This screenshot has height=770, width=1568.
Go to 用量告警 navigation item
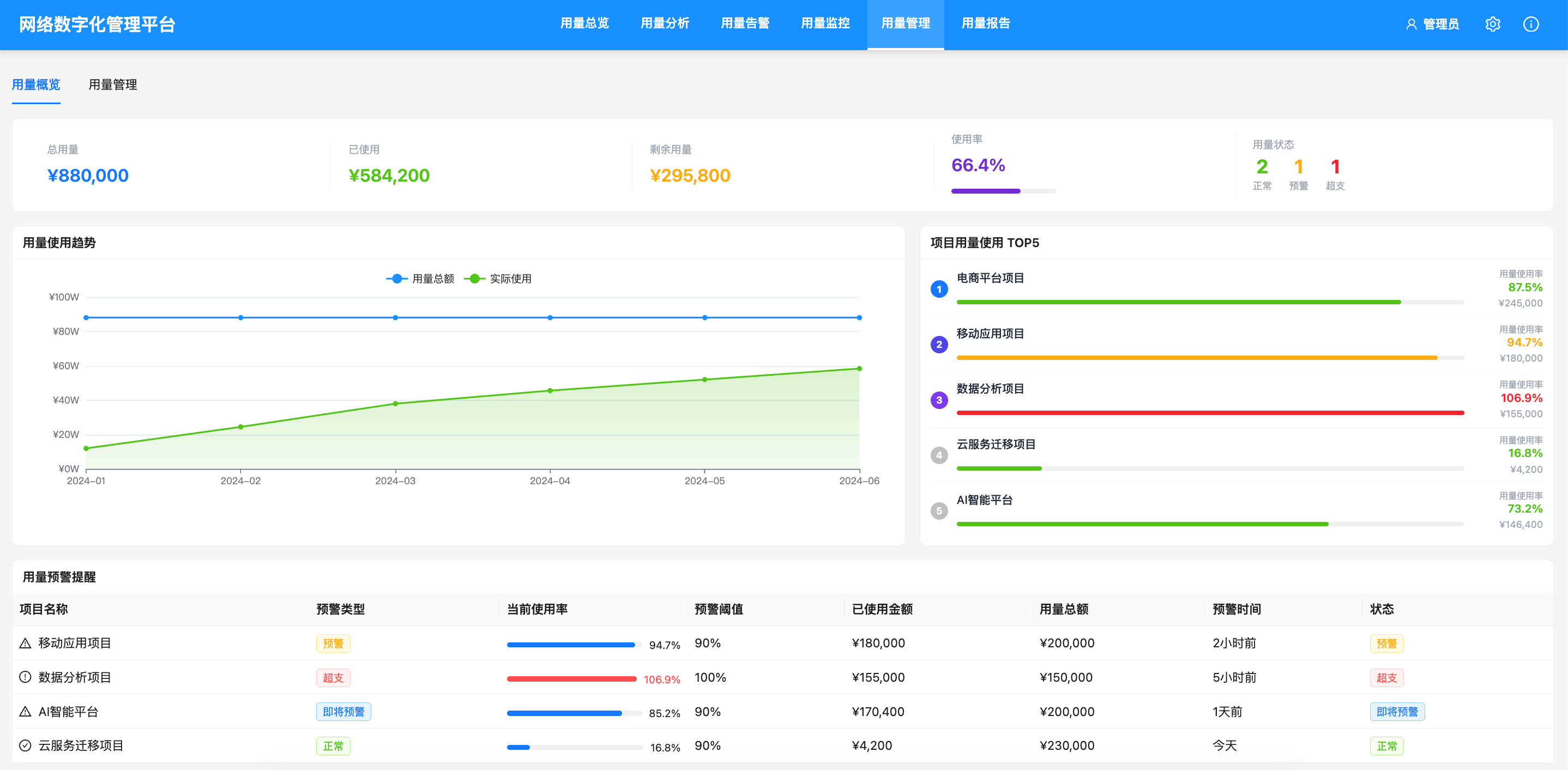click(745, 24)
